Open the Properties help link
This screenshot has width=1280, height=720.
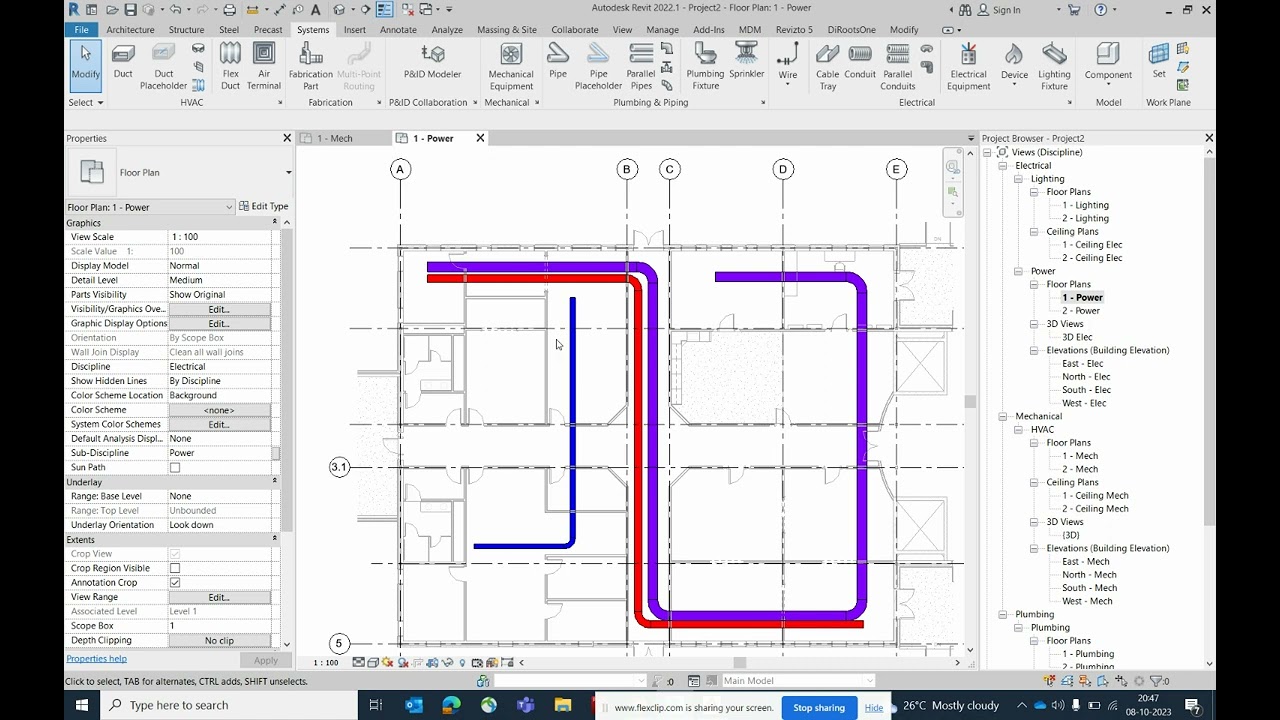pyautogui.click(x=96, y=659)
